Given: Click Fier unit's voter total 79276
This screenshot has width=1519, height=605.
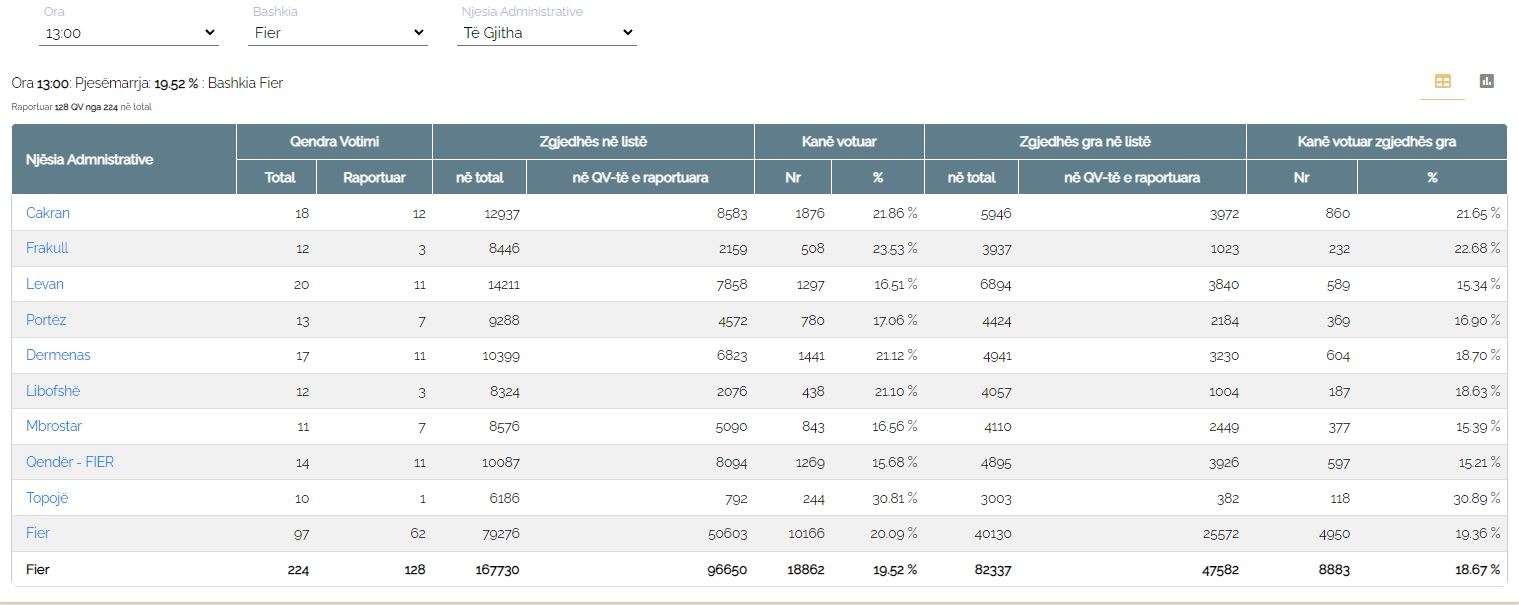Looking at the screenshot, I should (x=500, y=533).
